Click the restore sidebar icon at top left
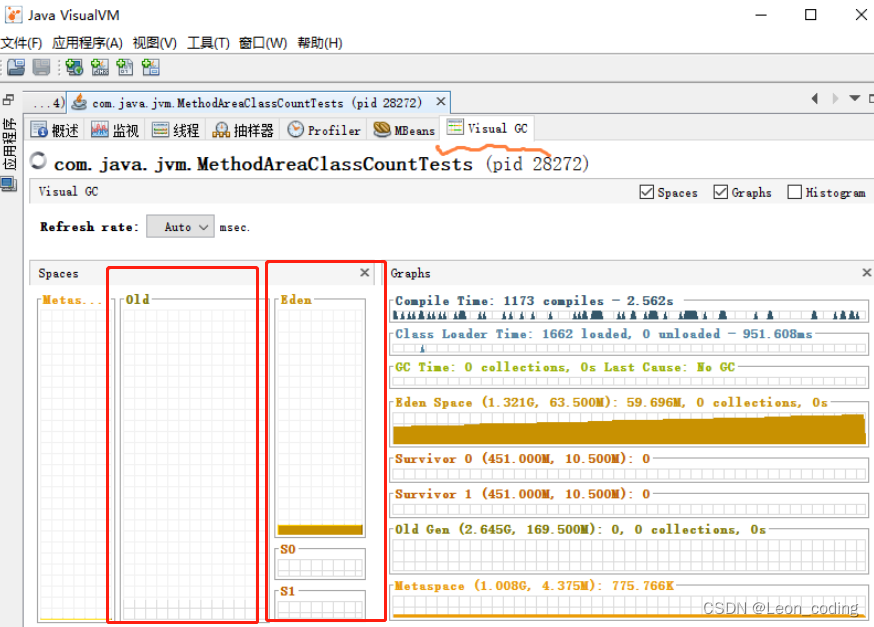The image size is (874, 627). pyautogui.click(x=8, y=100)
